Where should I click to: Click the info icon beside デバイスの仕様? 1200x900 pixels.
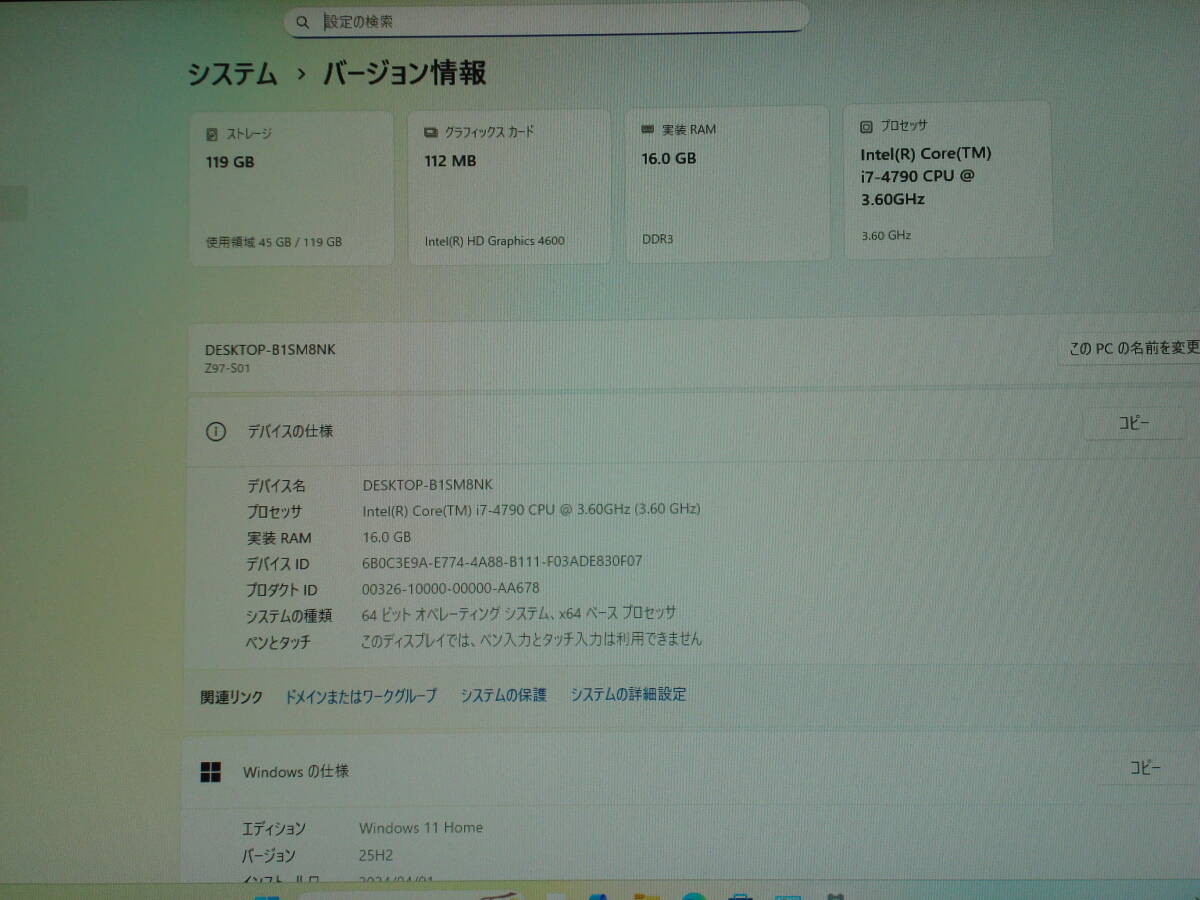[215, 431]
